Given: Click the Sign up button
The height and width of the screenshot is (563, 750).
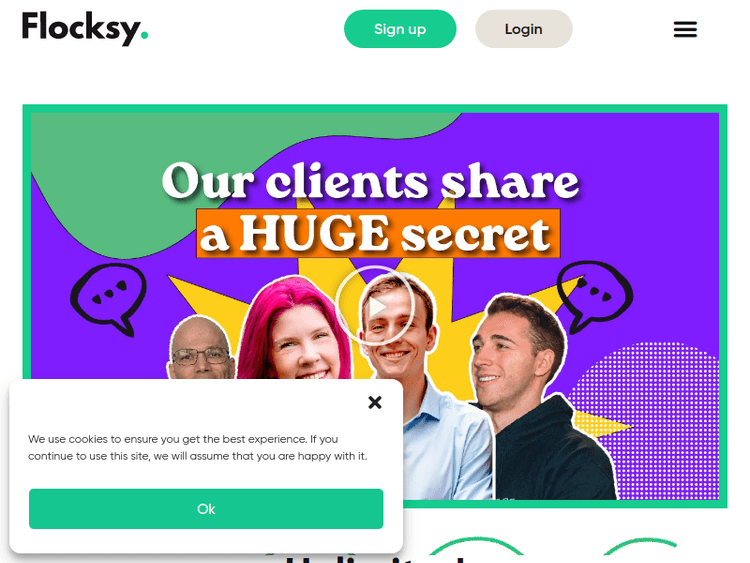Looking at the screenshot, I should click(400, 29).
